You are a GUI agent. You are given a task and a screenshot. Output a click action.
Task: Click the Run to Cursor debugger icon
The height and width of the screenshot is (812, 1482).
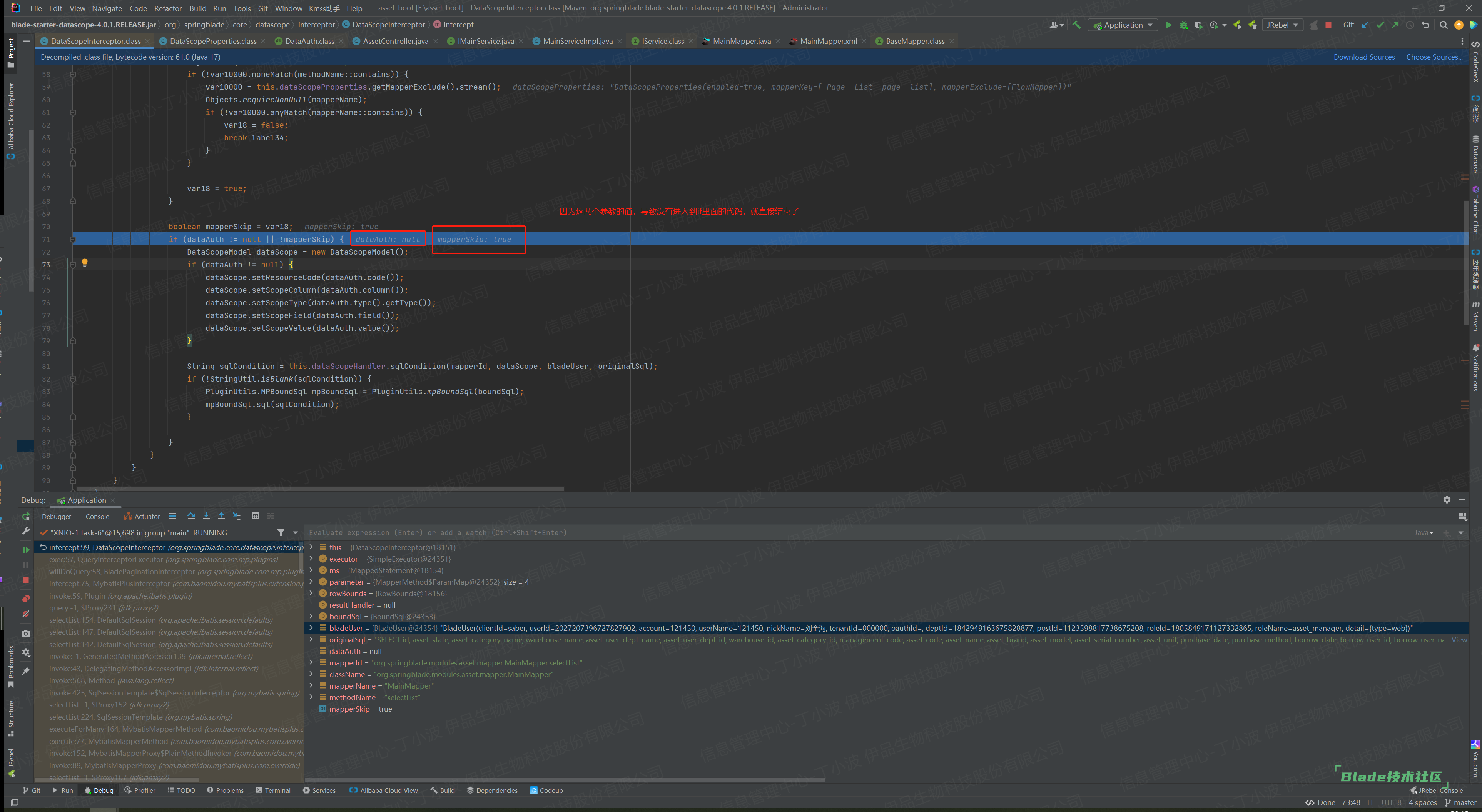click(x=236, y=516)
